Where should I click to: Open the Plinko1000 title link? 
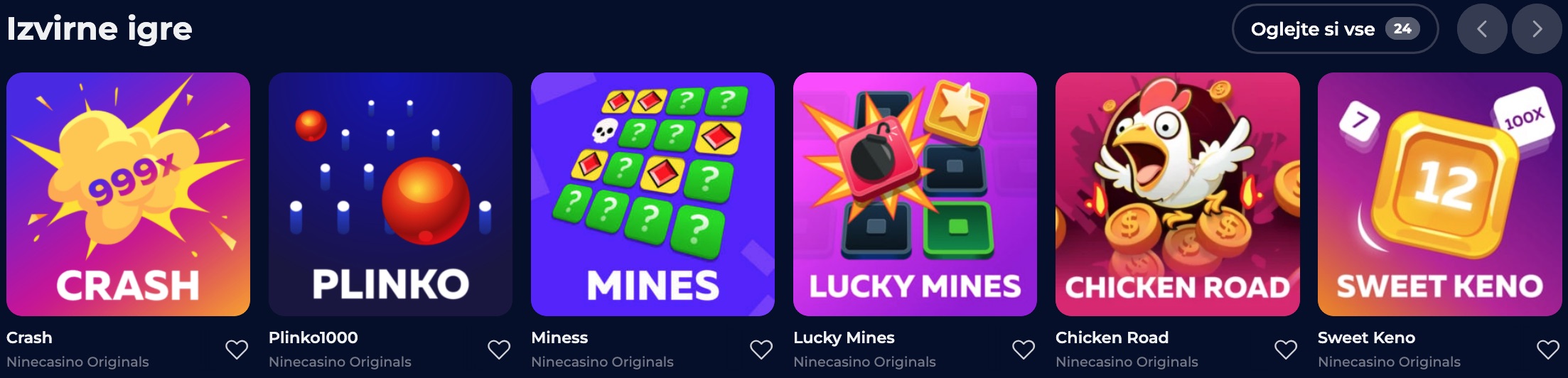coord(313,337)
